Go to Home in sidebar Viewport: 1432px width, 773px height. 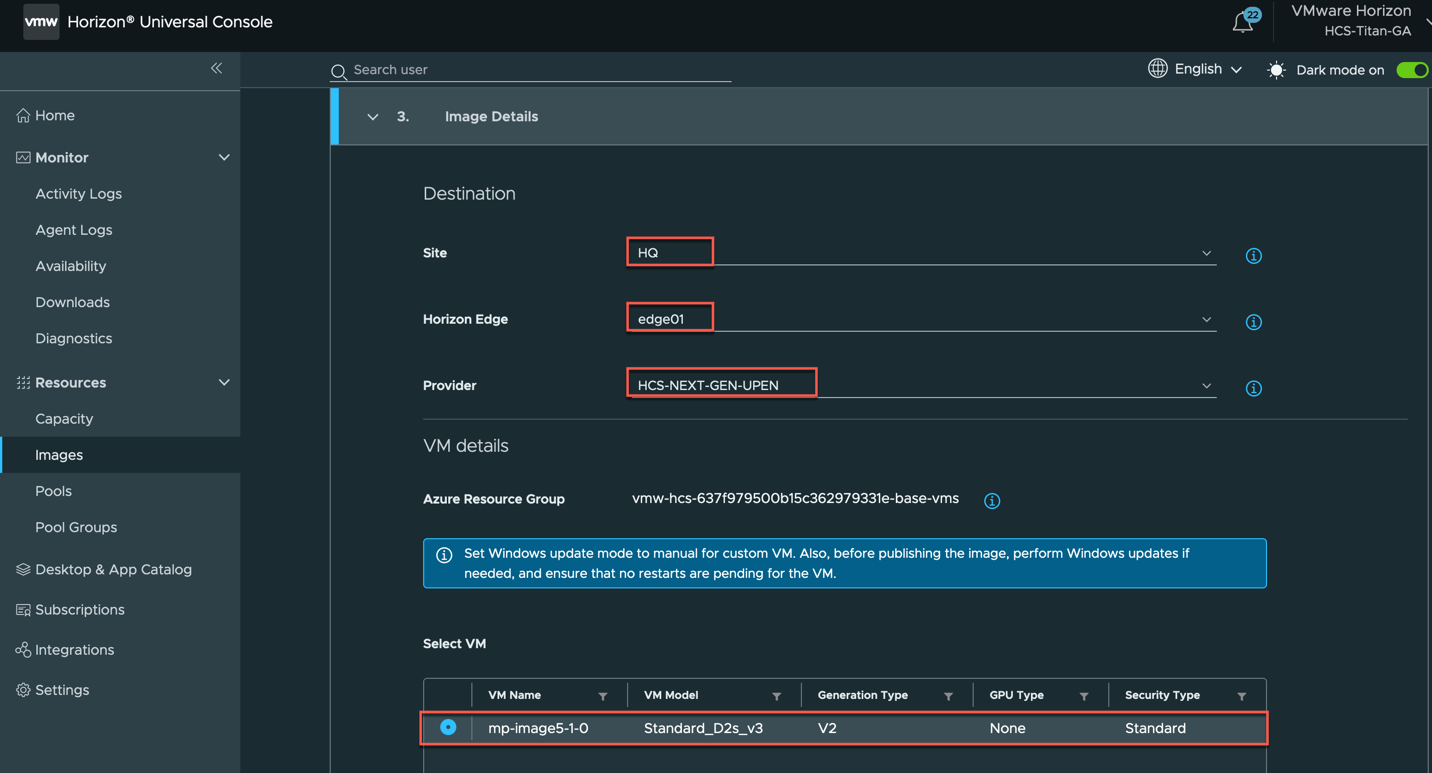click(x=55, y=116)
